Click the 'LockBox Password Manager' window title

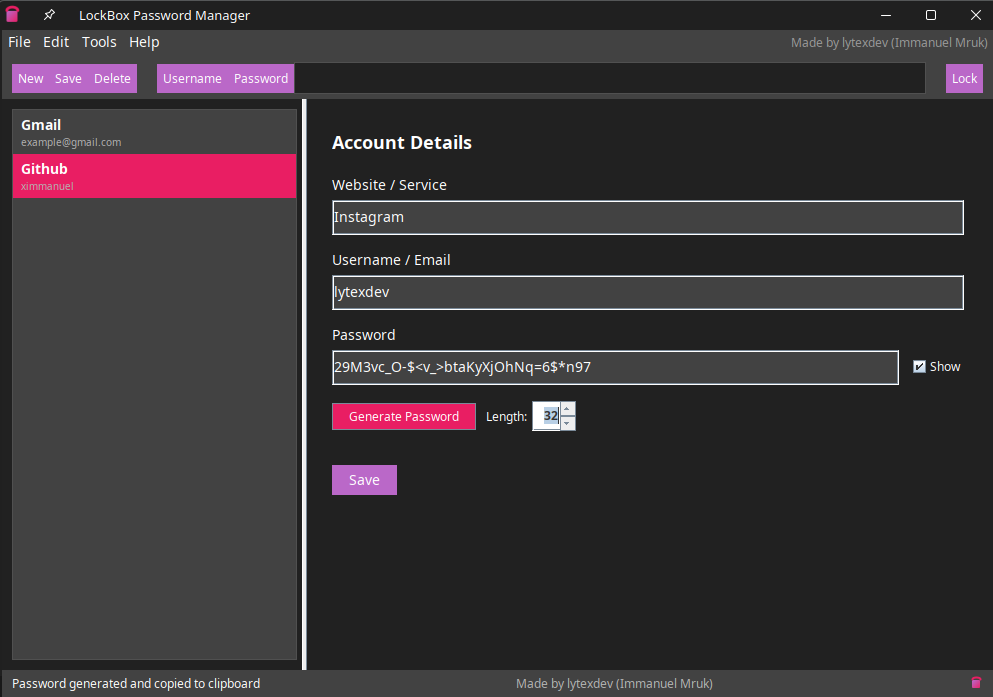coord(165,15)
